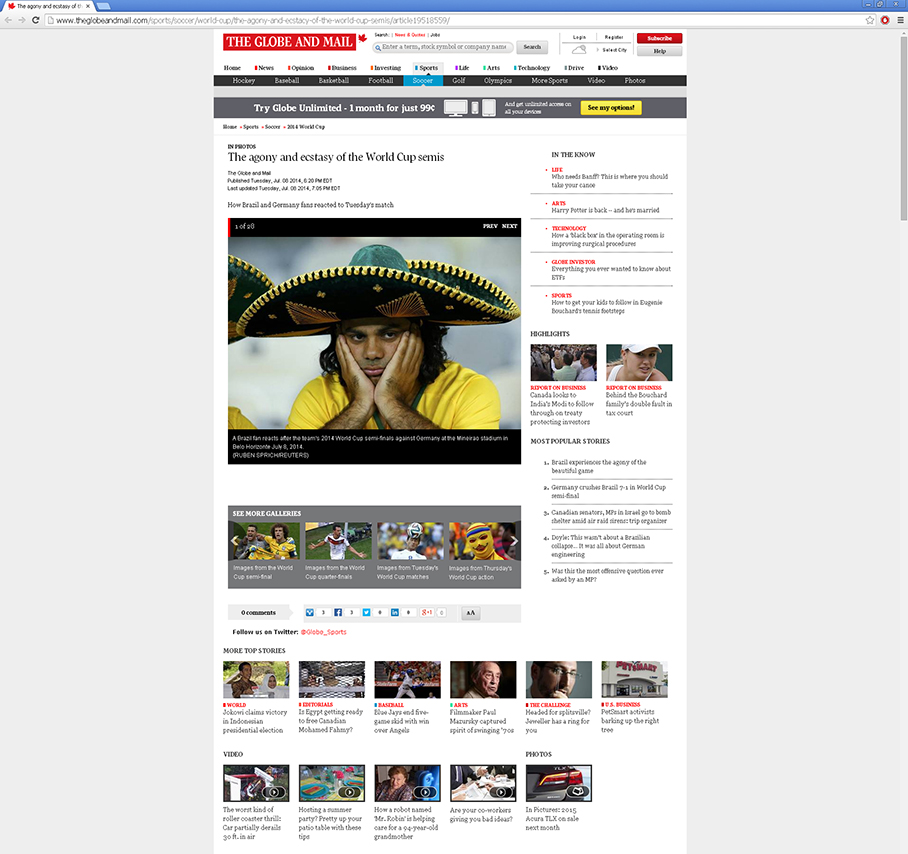Open 'Who needs Banff?' Life story
The width and height of the screenshot is (908, 854).
pos(609,181)
